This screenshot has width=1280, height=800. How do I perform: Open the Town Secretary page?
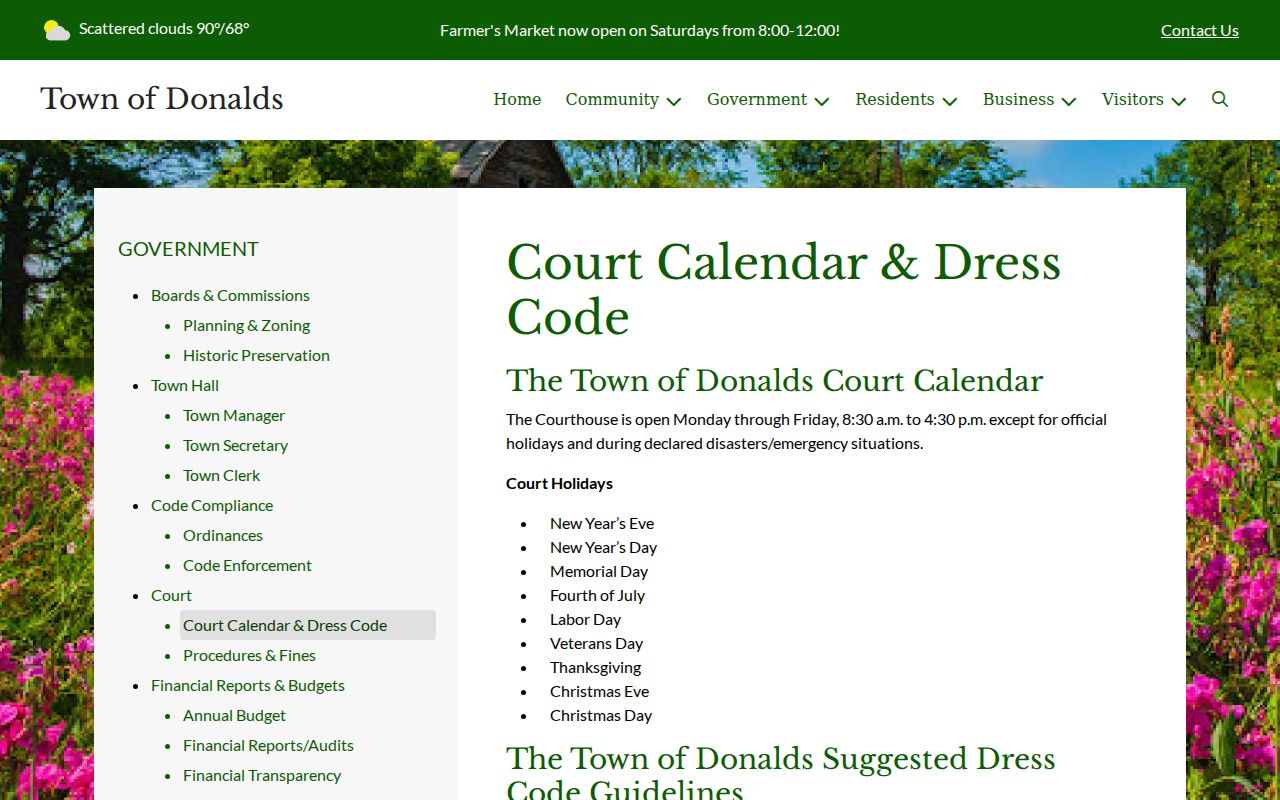[235, 445]
